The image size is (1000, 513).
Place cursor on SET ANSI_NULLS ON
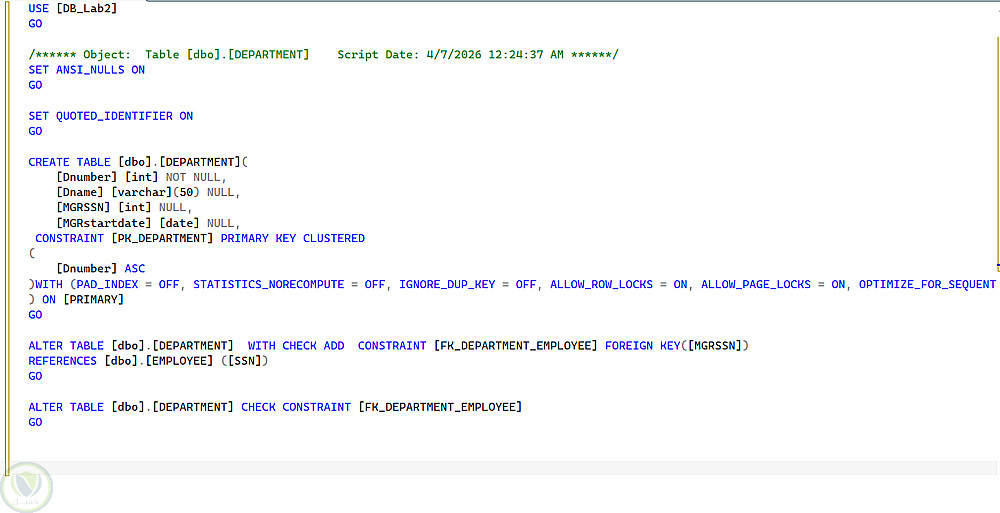[x=87, y=70]
